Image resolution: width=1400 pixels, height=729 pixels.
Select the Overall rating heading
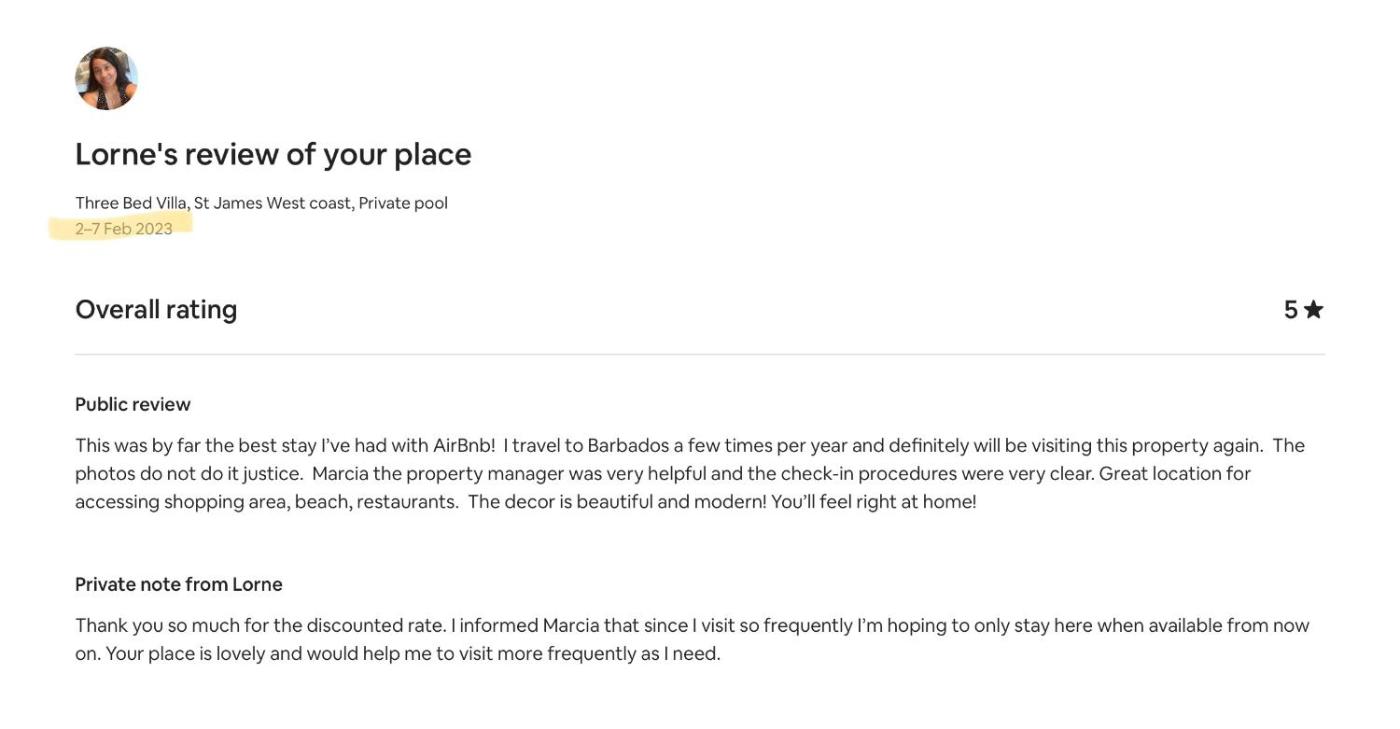pyautogui.click(x=156, y=310)
